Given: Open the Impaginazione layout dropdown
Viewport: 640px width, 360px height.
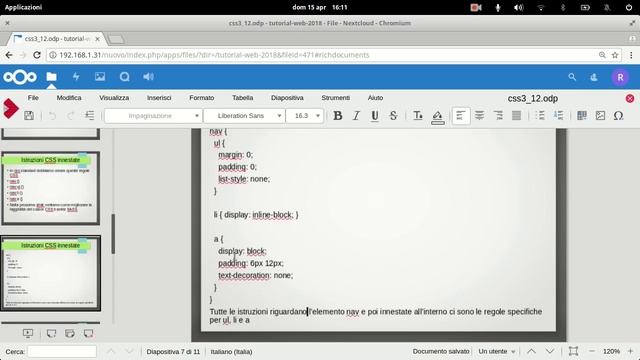Looking at the screenshot, I should tap(153, 116).
